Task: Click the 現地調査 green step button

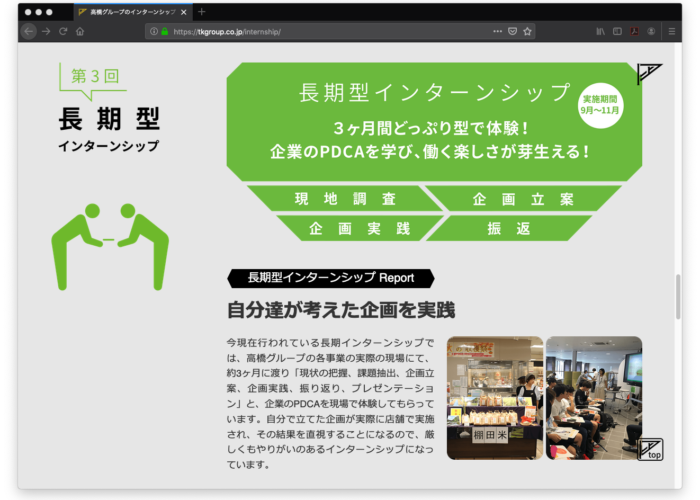Action: click(345, 198)
